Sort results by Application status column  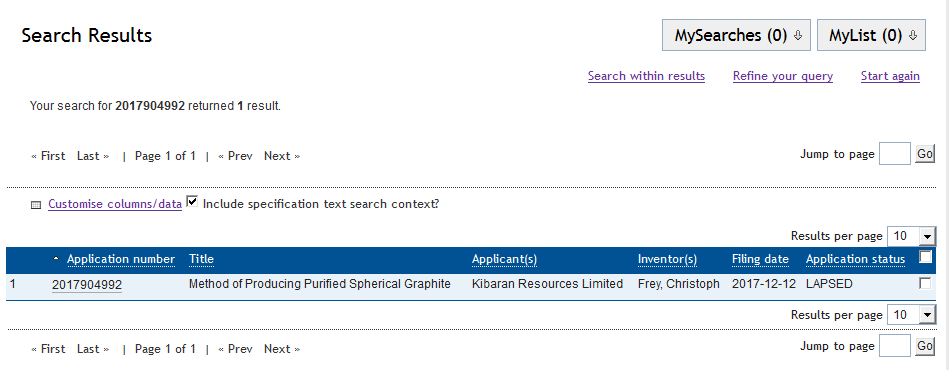(855, 259)
